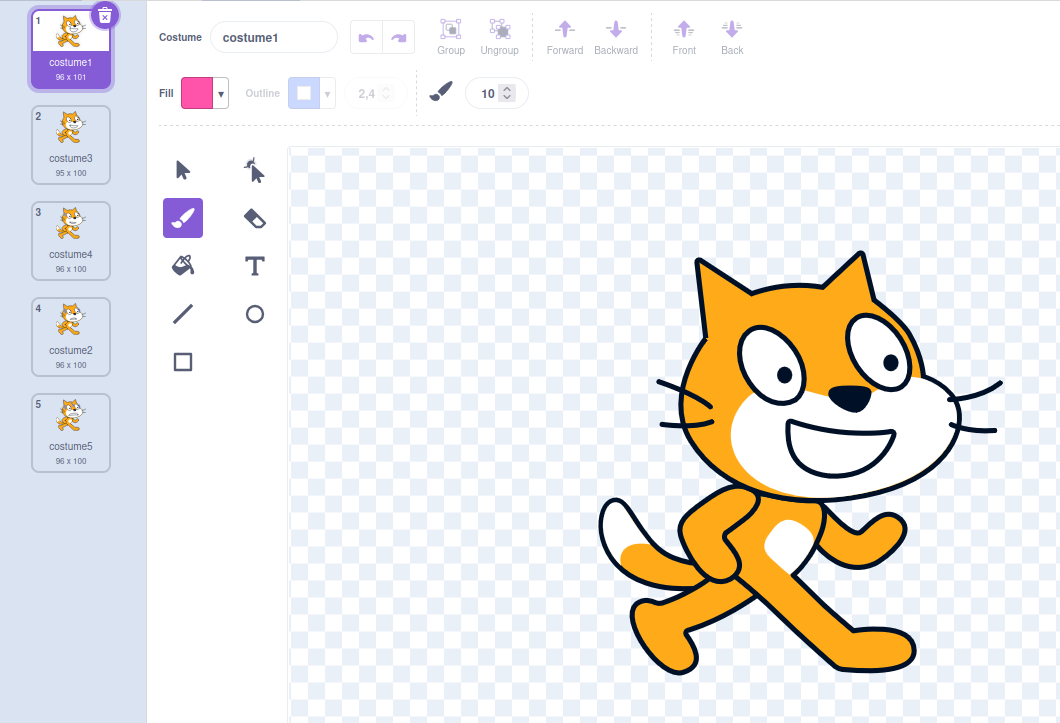Select the costume3 thumbnail
This screenshot has height=723, width=1060.
(71, 145)
